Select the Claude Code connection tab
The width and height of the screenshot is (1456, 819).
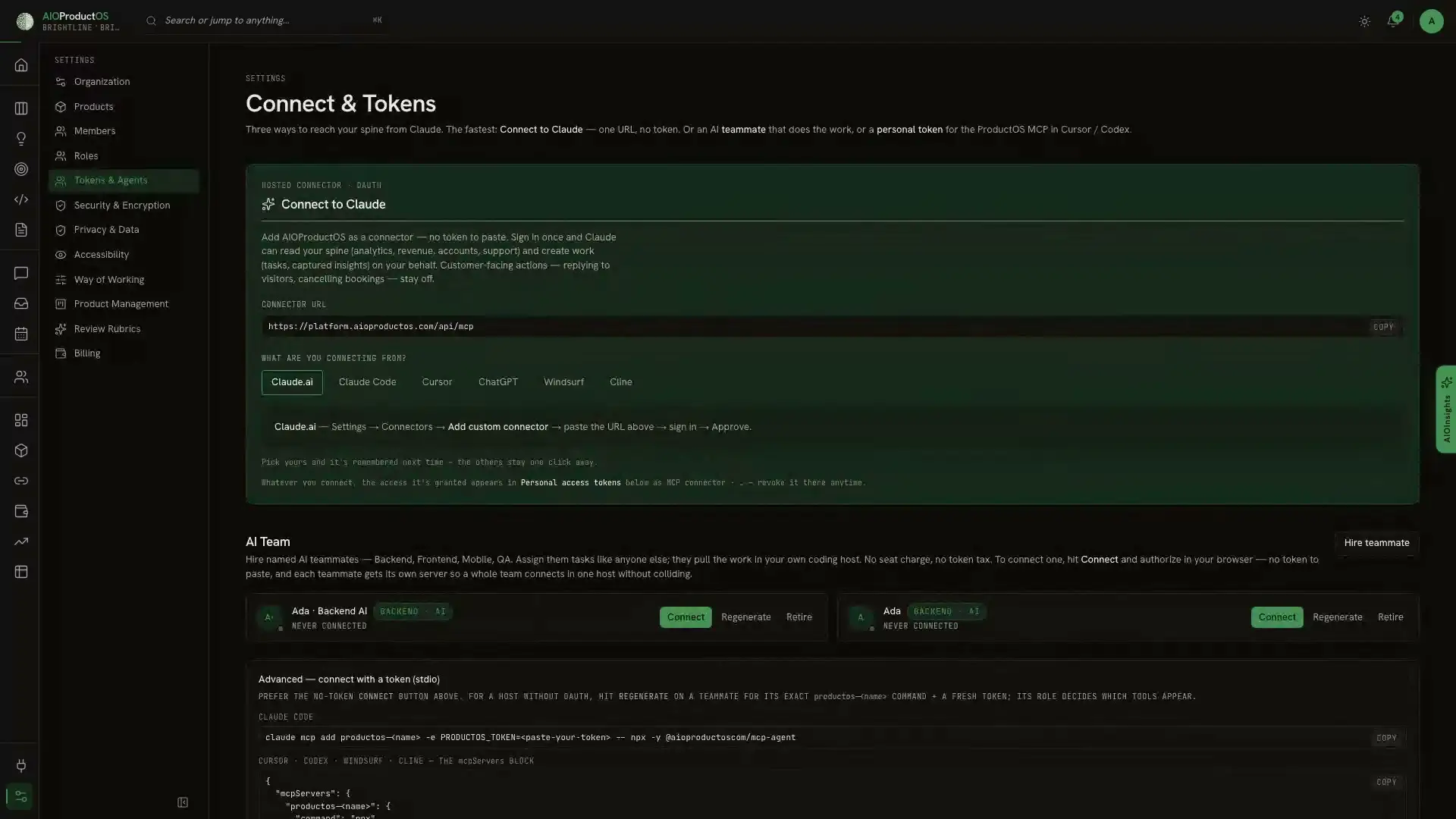tap(367, 382)
